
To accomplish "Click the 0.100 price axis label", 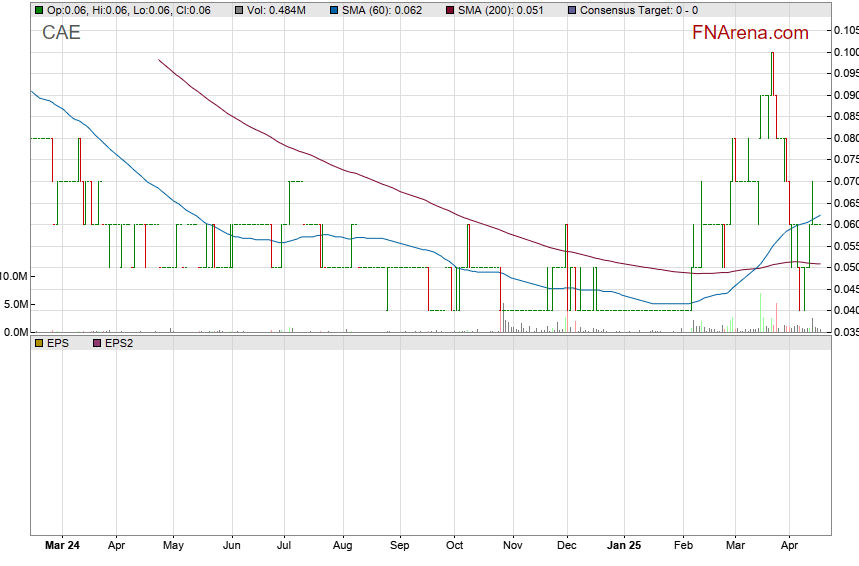I will (845, 52).
